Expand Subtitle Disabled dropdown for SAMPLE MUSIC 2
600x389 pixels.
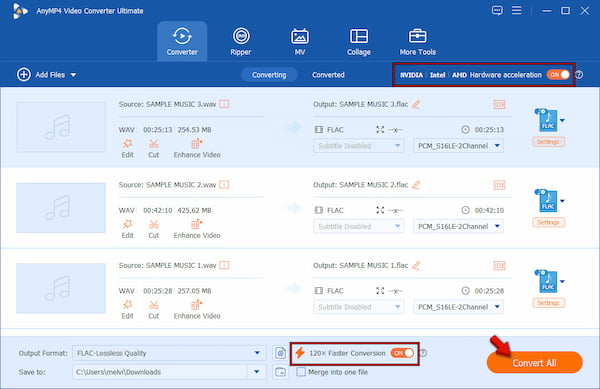359,226
